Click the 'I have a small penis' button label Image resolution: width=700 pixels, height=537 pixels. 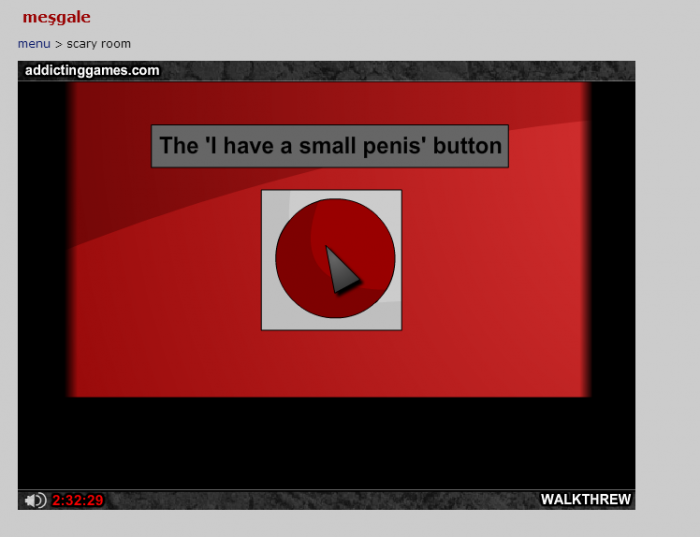tap(329, 146)
